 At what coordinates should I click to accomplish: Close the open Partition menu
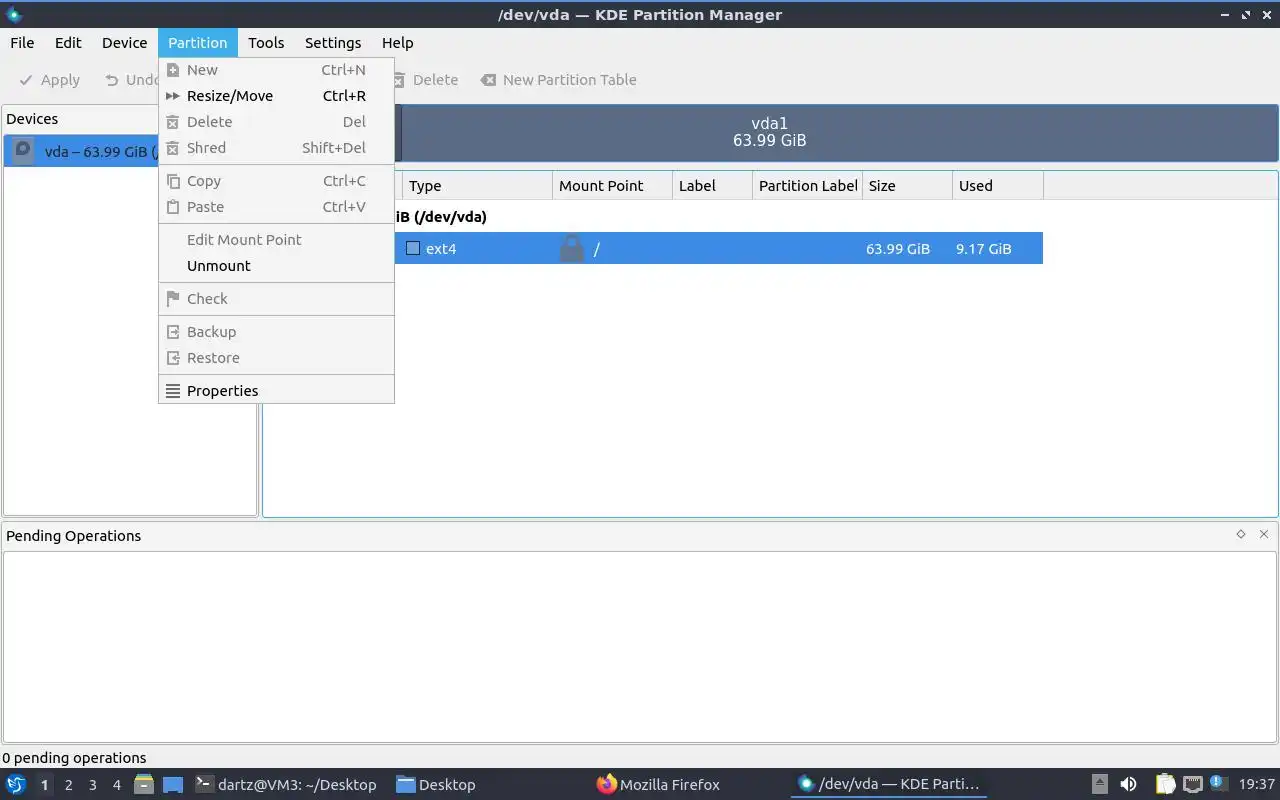pos(197,43)
